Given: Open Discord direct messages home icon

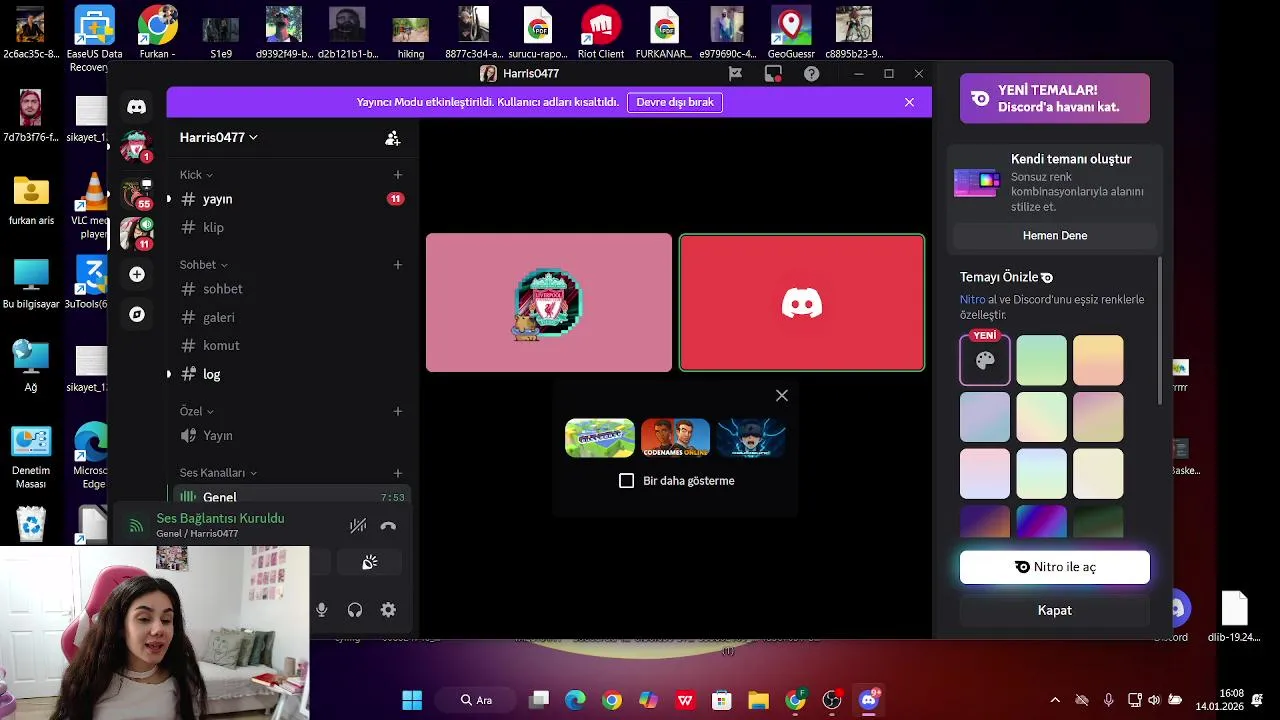Looking at the screenshot, I should (137, 107).
